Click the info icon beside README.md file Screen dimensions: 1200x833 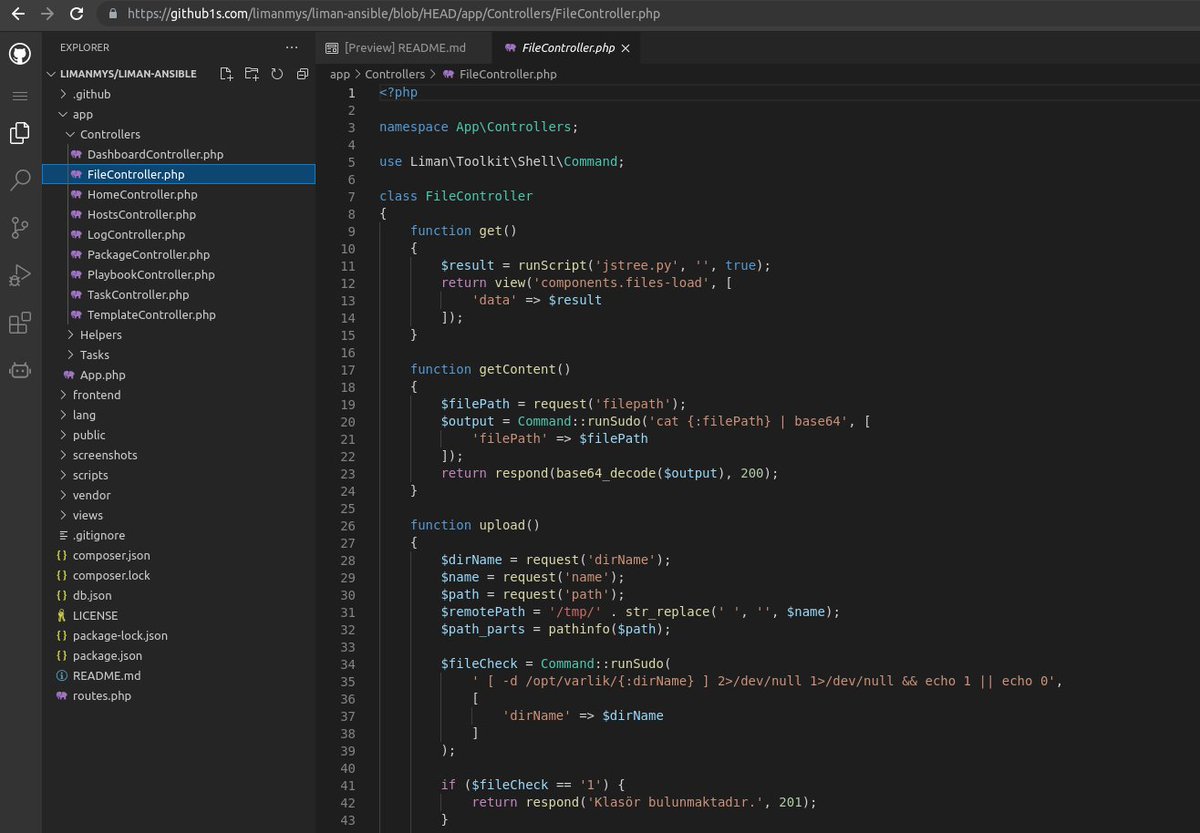(x=62, y=675)
